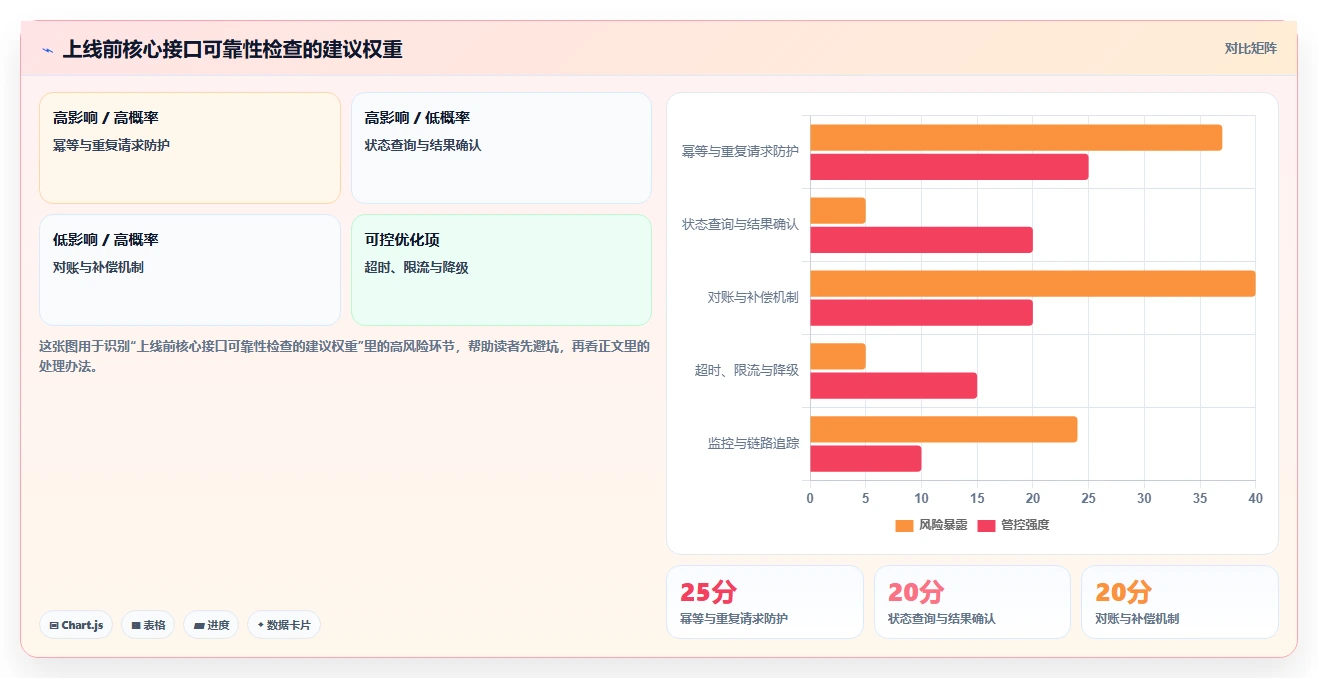Click the 对比矩阵 label in the header

coord(1250,48)
